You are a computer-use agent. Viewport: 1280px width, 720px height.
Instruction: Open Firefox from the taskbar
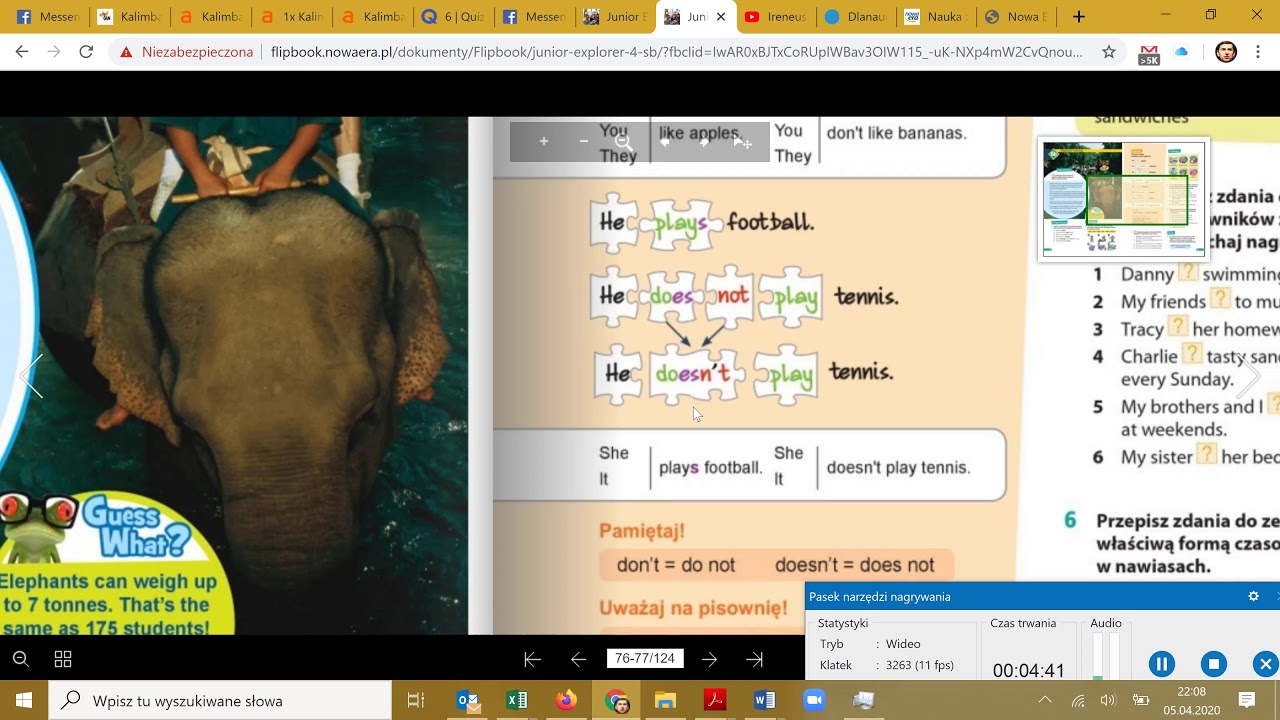pos(567,700)
